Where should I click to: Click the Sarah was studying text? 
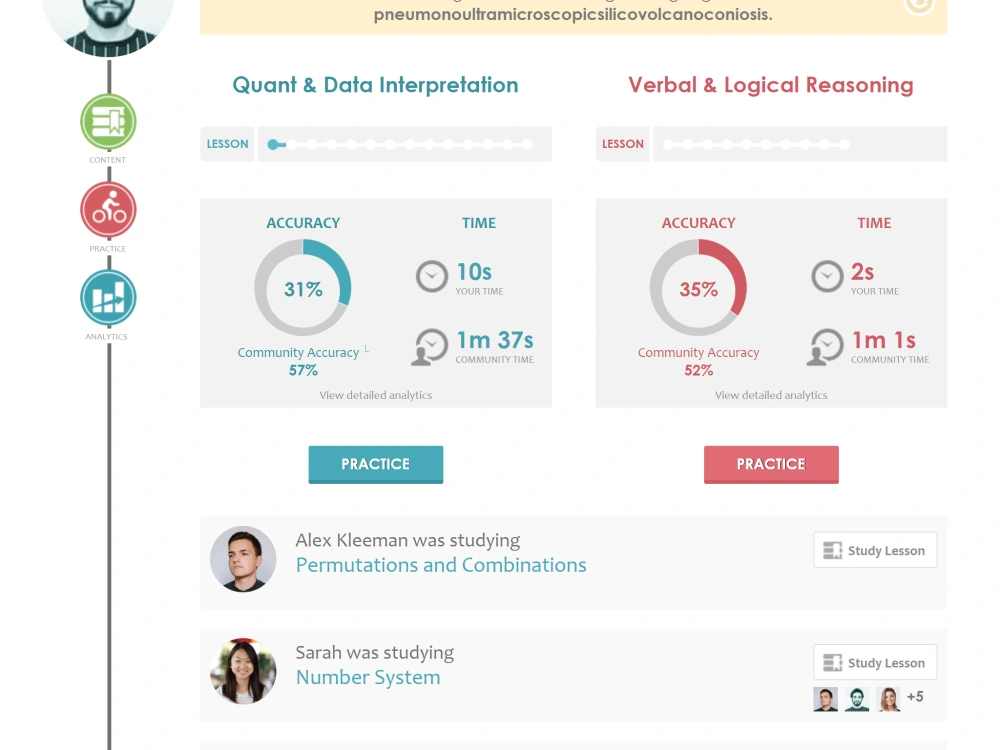[374, 652]
